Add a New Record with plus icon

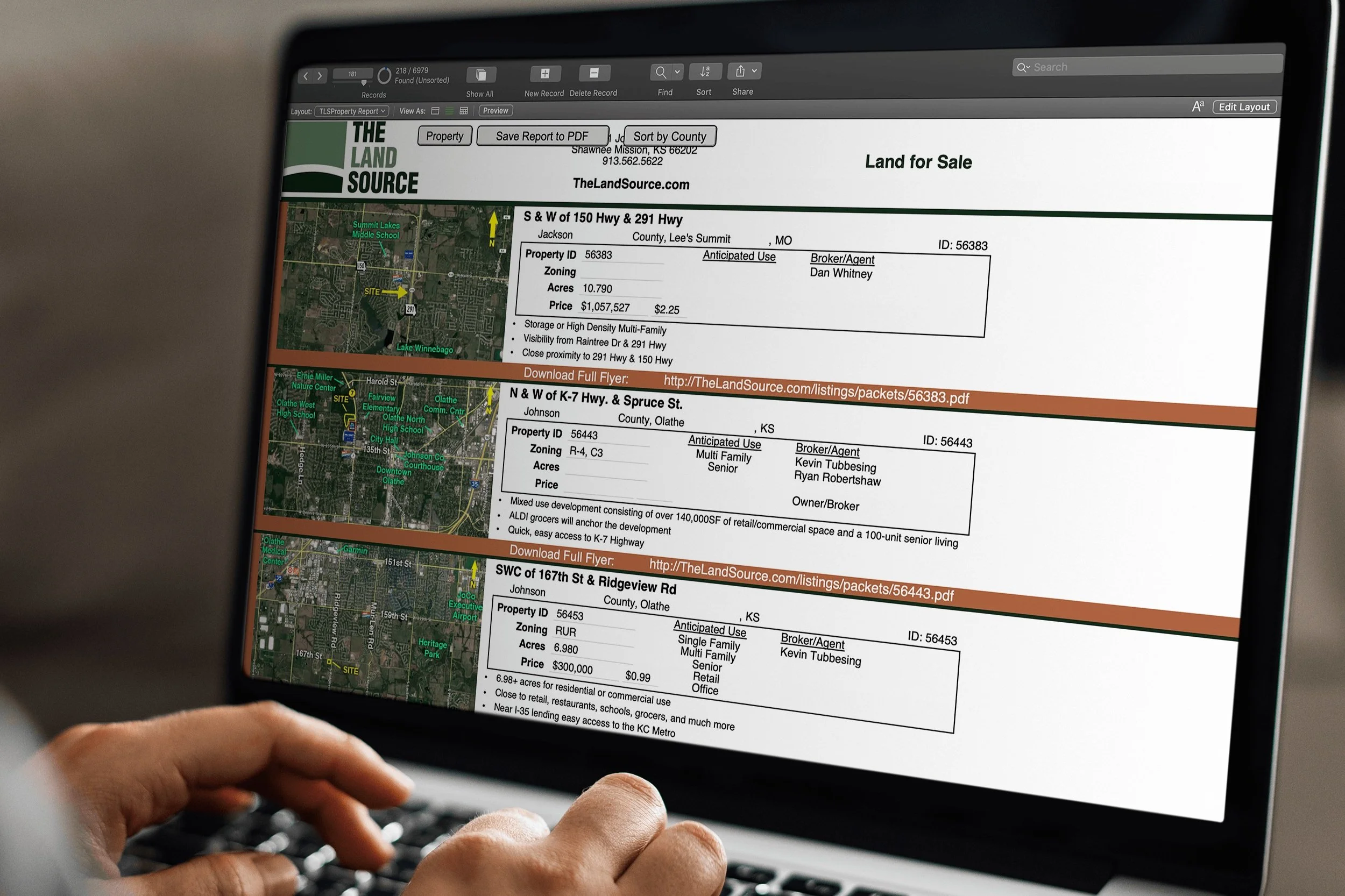545,73
